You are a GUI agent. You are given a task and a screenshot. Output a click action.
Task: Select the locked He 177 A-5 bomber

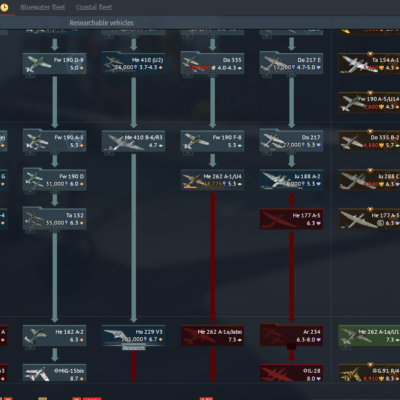(291, 219)
